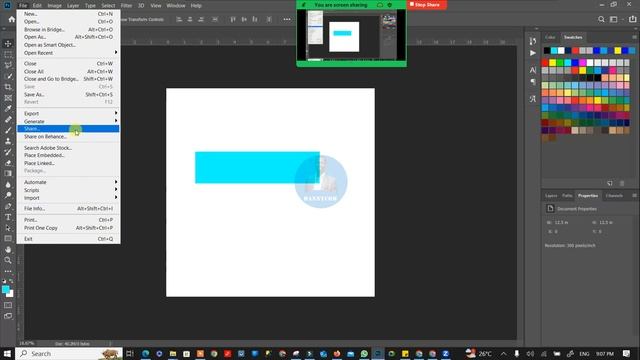Click the cyan foreground color swatch
Viewport: 640px width, 360px height.
pyautogui.click(x=5, y=289)
